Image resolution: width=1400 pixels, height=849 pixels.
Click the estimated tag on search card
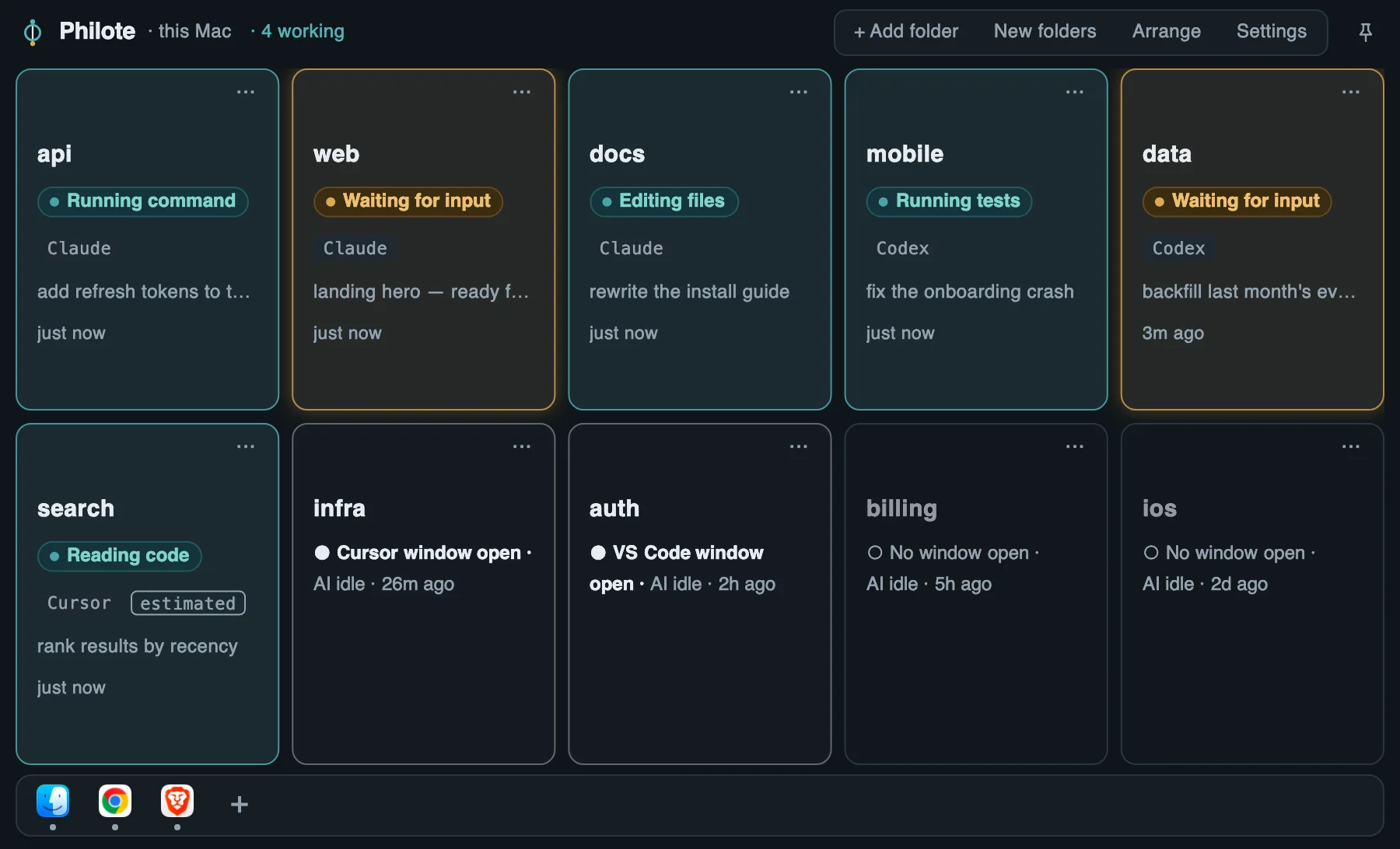pyautogui.click(x=188, y=603)
